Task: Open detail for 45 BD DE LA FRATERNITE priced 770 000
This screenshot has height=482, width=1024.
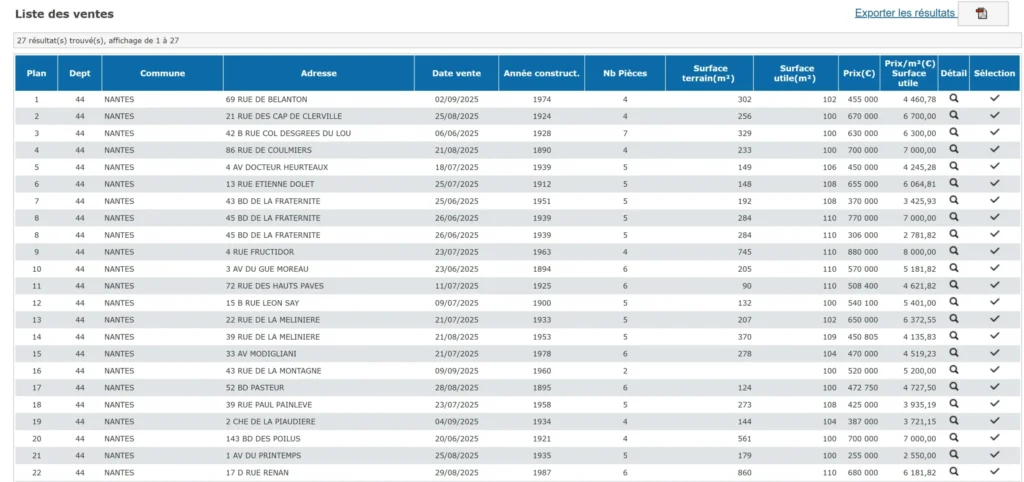Action: tap(954, 217)
